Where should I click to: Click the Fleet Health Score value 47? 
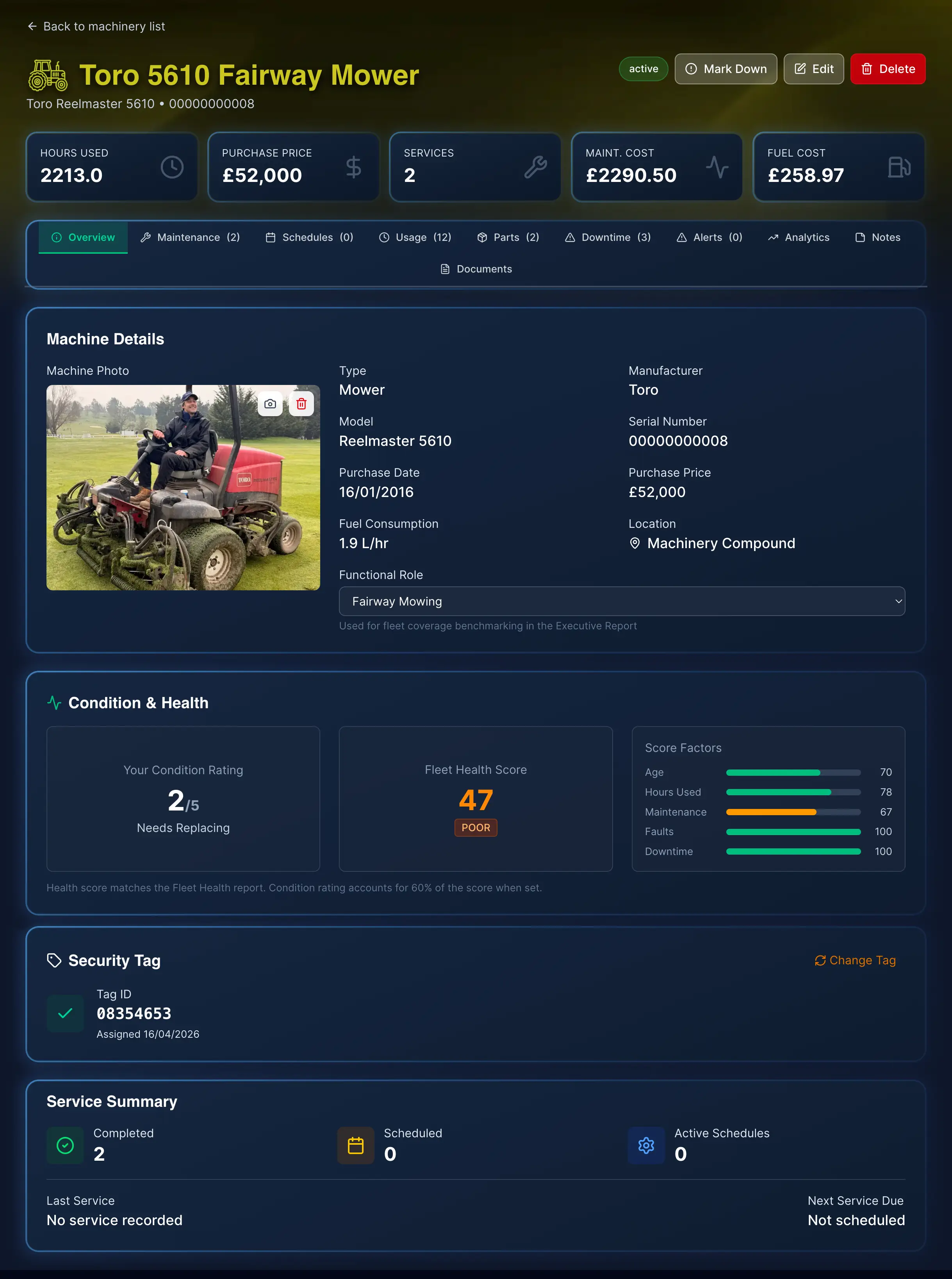tap(476, 800)
